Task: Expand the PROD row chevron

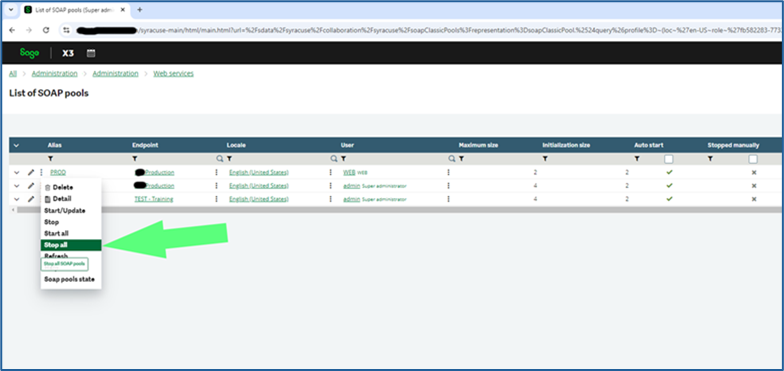Action: click(x=16, y=172)
